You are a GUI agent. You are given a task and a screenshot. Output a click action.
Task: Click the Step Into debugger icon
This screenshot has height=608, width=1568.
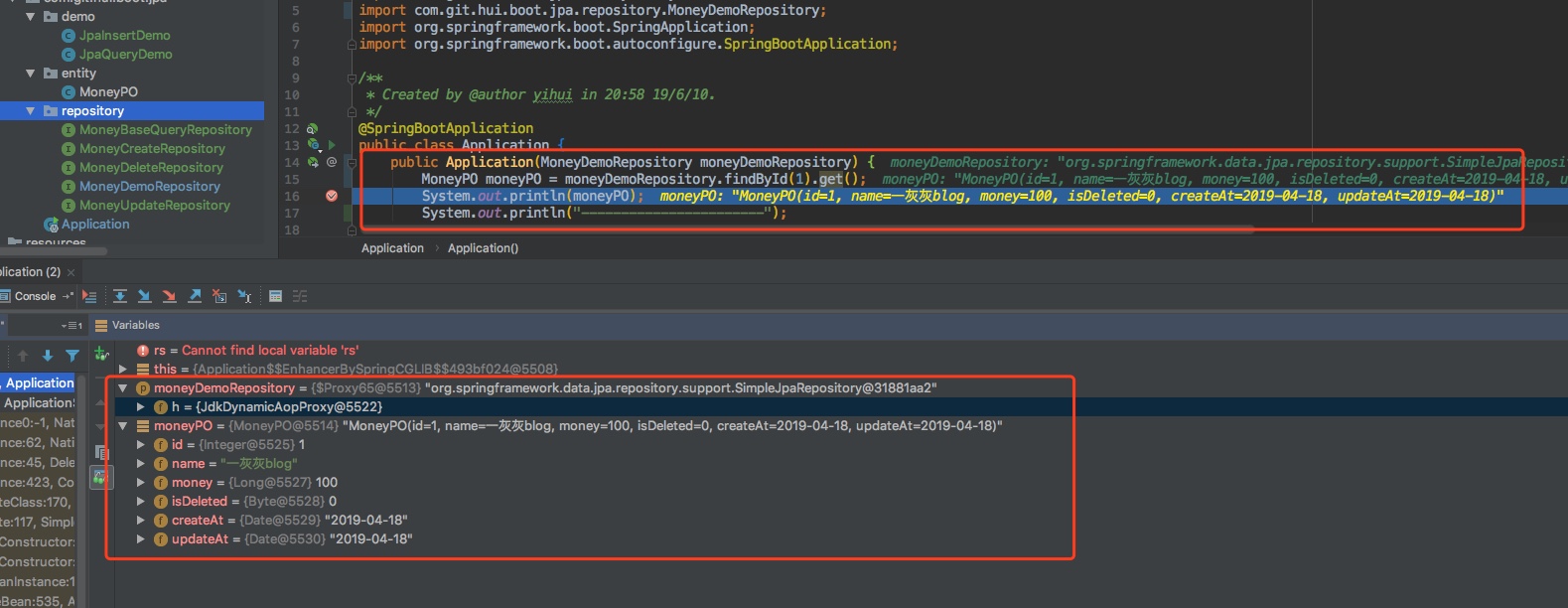(x=145, y=296)
